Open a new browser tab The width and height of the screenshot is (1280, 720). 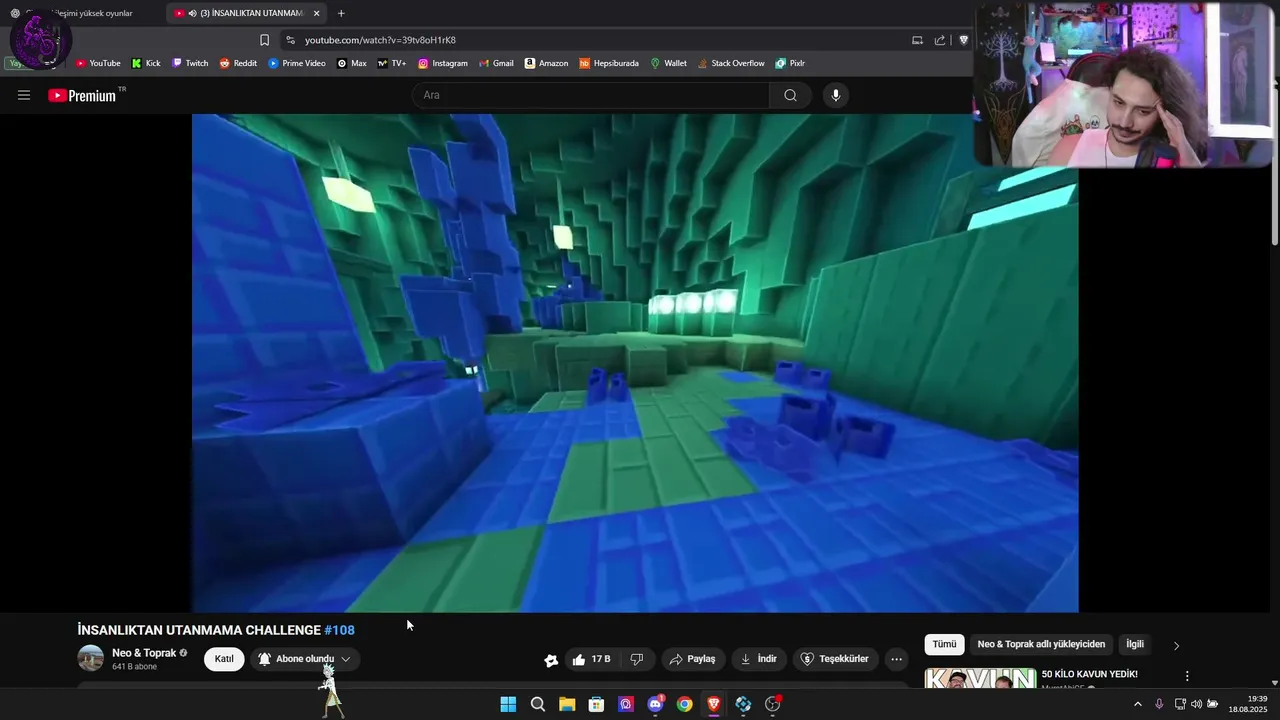tap(341, 13)
